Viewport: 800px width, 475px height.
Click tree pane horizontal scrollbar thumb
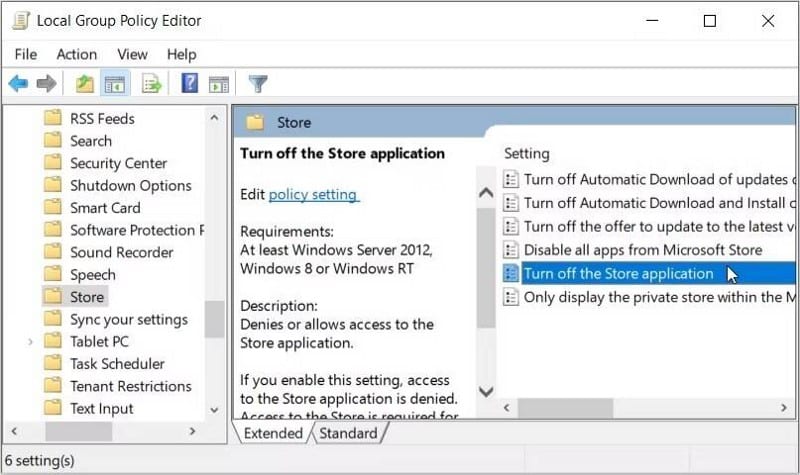pyautogui.click(x=79, y=431)
